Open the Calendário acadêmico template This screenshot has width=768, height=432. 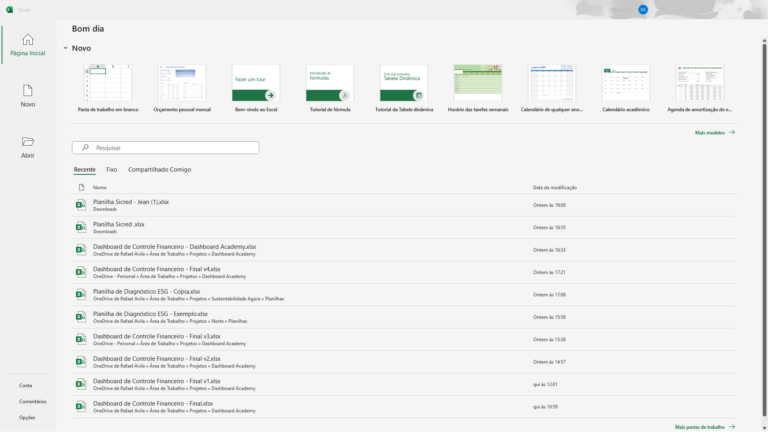coord(626,88)
